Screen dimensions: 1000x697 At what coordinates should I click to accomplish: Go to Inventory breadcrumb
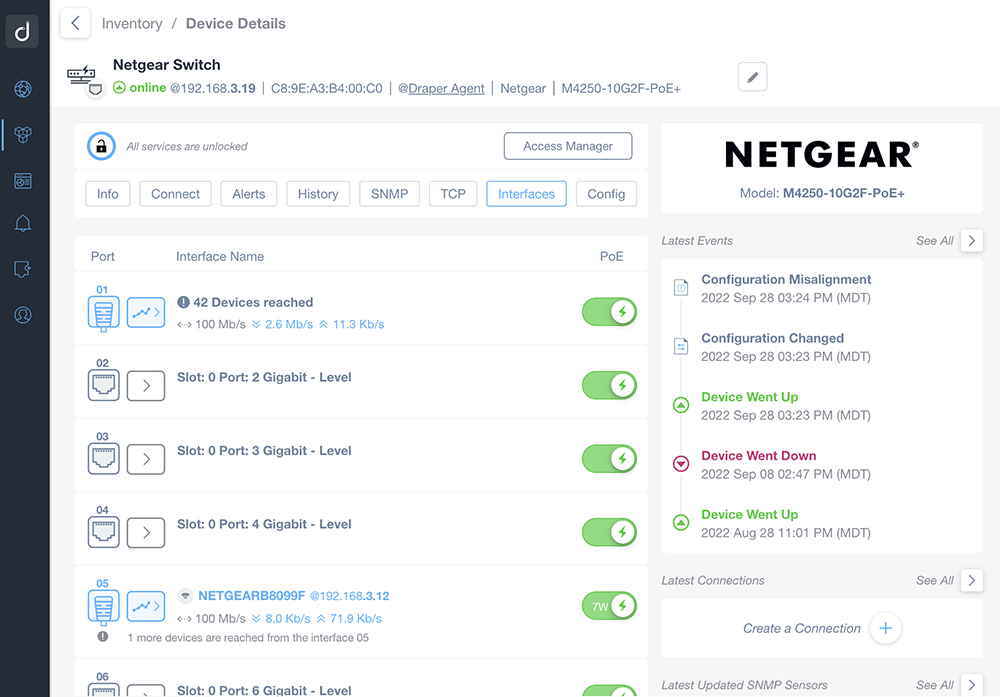(132, 24)
